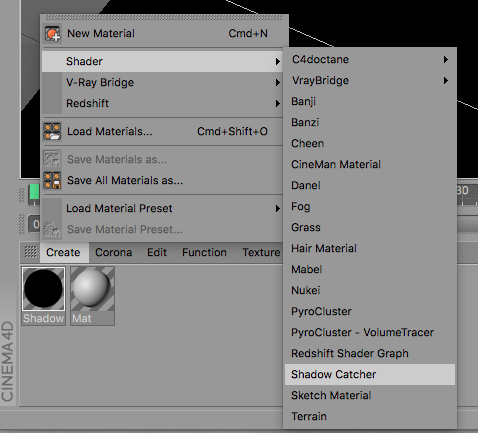
Task: Choose the Banzi shader
Action: coord(370,122)
